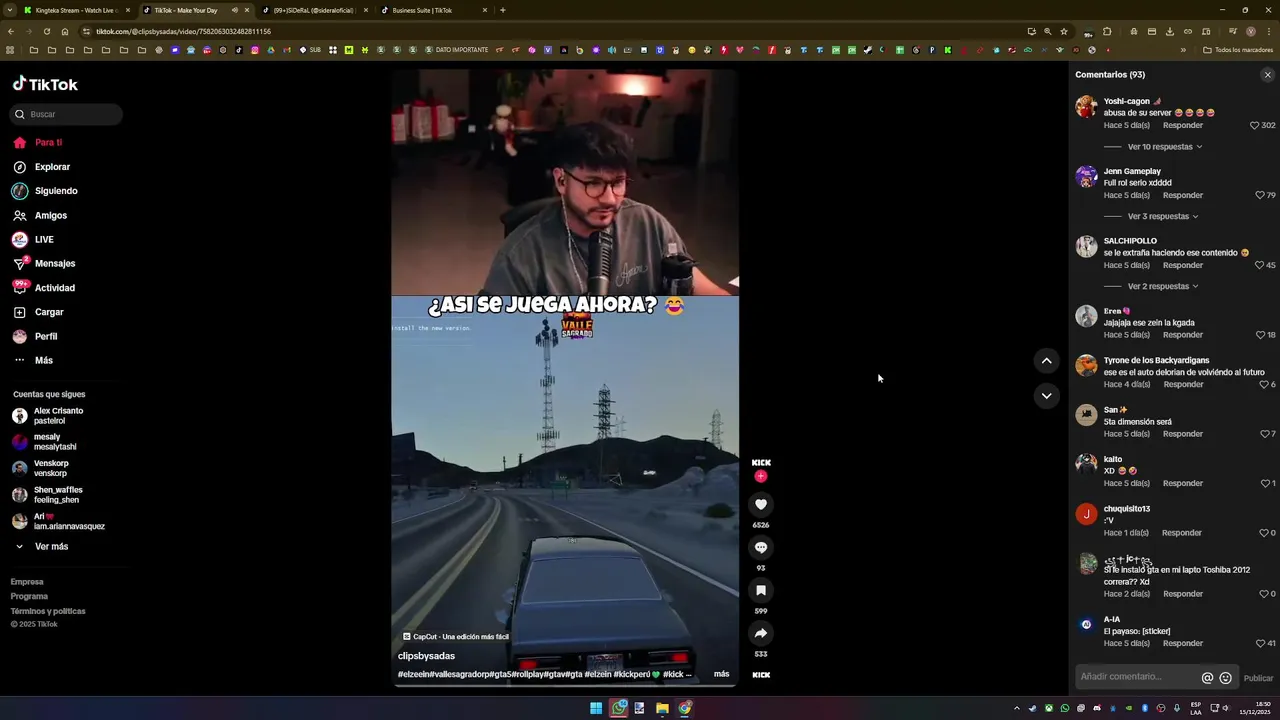The height and width of the screenshot is (720, 1280).
Task: Like Tyrone de los Backyardigans comment
Action: [x=1264, y=384]
